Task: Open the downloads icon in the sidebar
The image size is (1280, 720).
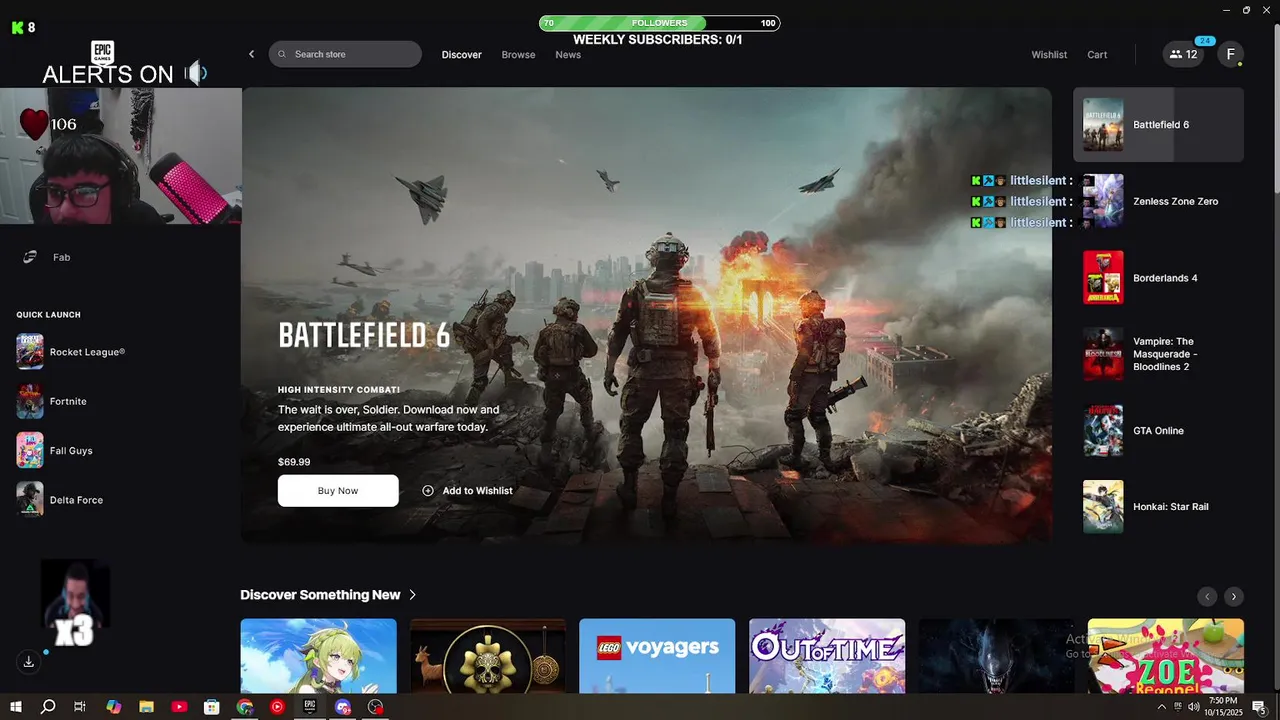Action: pyautogui.click(x=29, y=662)
